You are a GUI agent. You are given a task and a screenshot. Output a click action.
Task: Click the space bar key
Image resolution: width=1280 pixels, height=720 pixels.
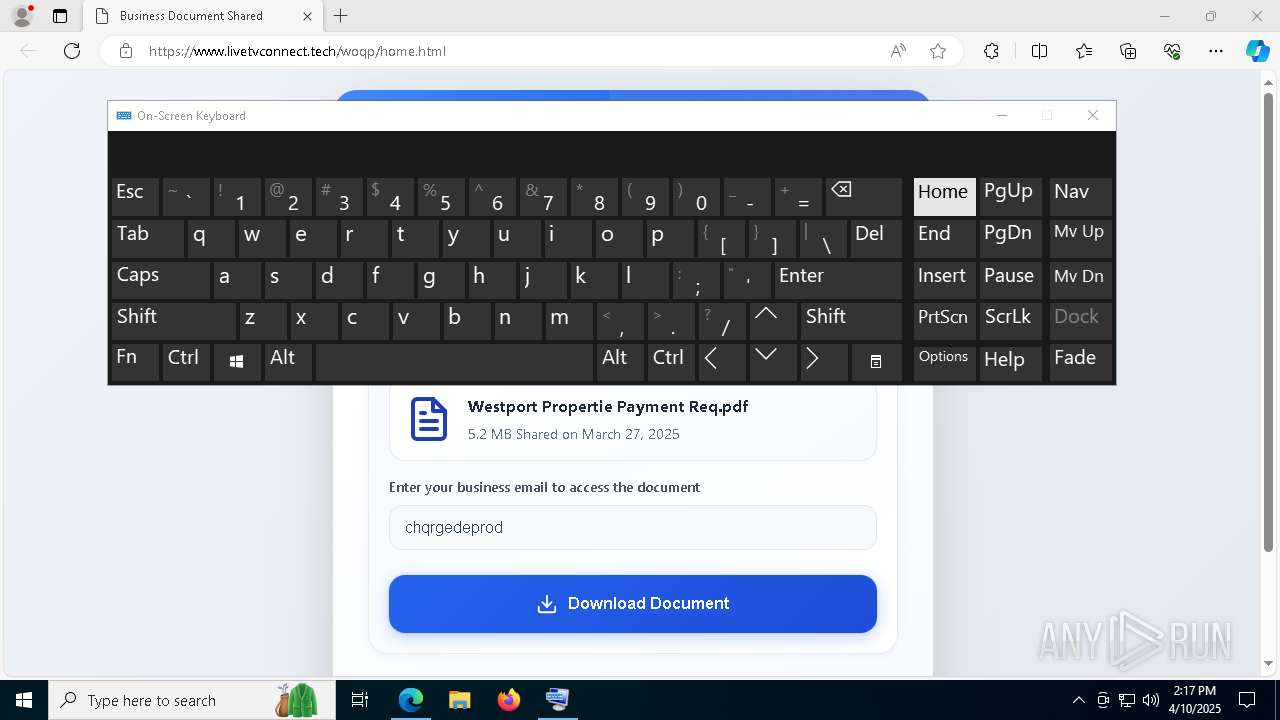455,362
